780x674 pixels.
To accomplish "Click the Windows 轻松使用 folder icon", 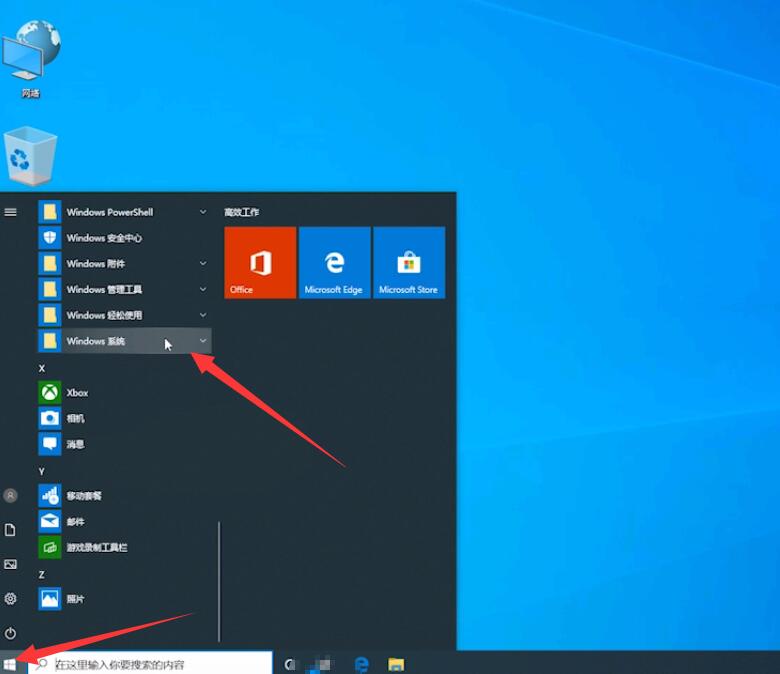I will (50, 315).
